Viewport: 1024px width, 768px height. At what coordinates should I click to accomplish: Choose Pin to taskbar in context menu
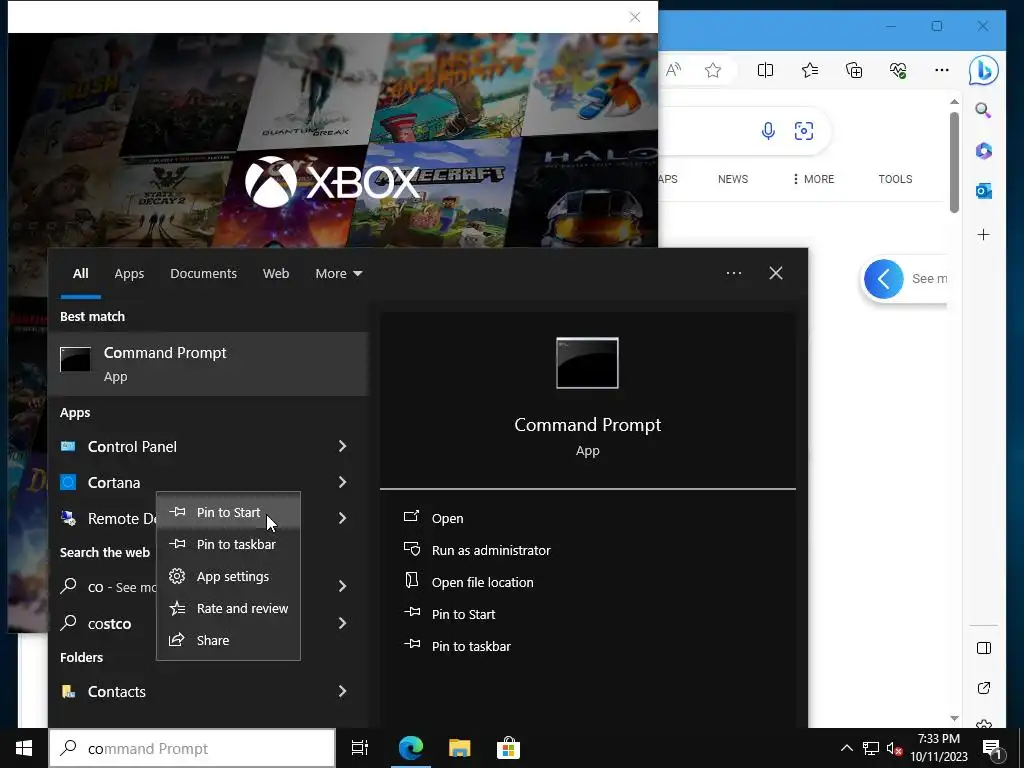[x=228, y=545]
